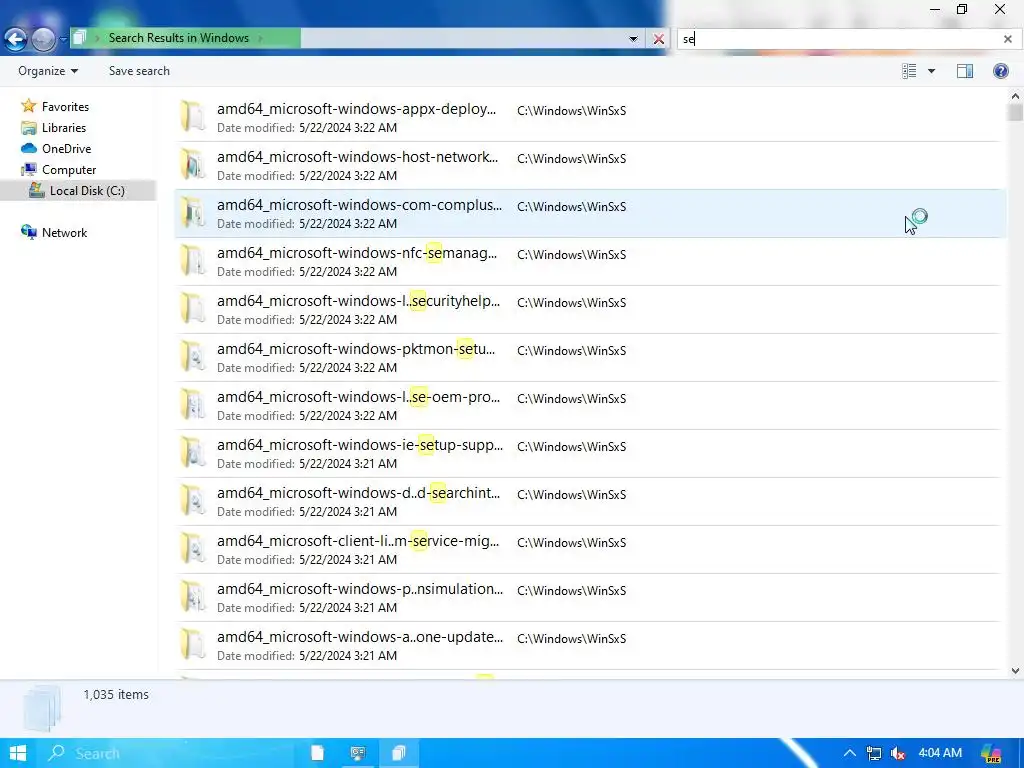1024x768 pixels.
Task: Clear the search box text
Action: point(1008,39)
